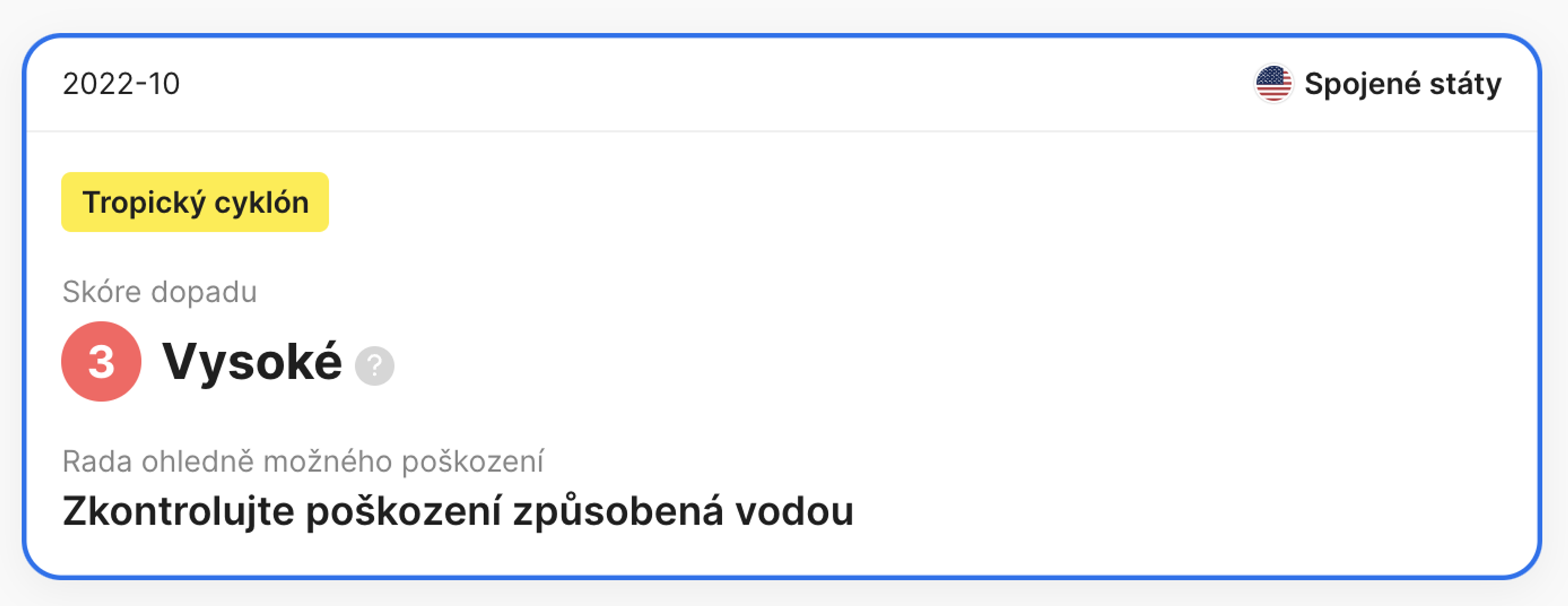Toggle the Vysoké impact level
The height and width of the screenshot is (606, 1568).
[x=253, y=363]
